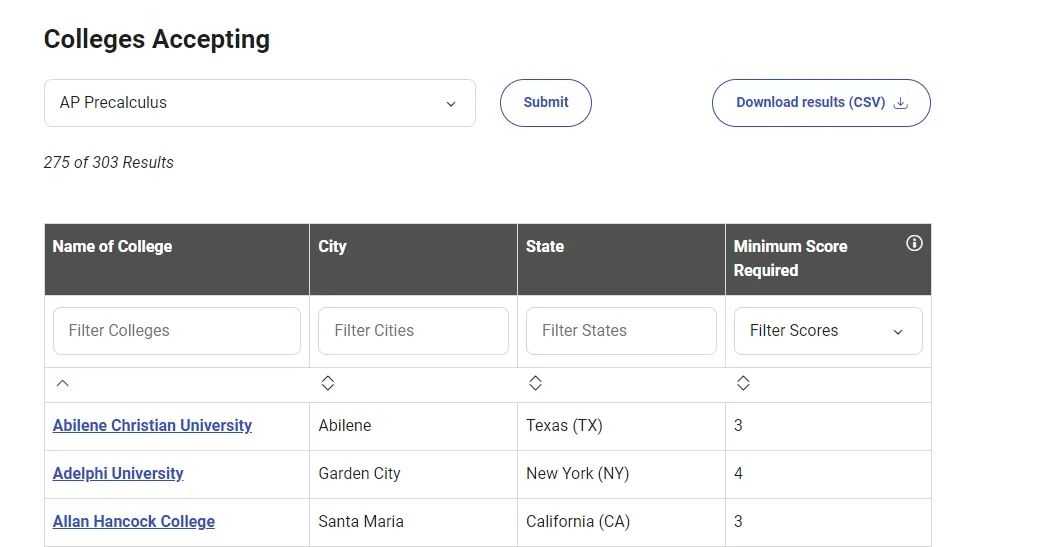This screenshot has width=1054, height=547.
Task: Select the Garden City cell
Action: coord(359,474)
